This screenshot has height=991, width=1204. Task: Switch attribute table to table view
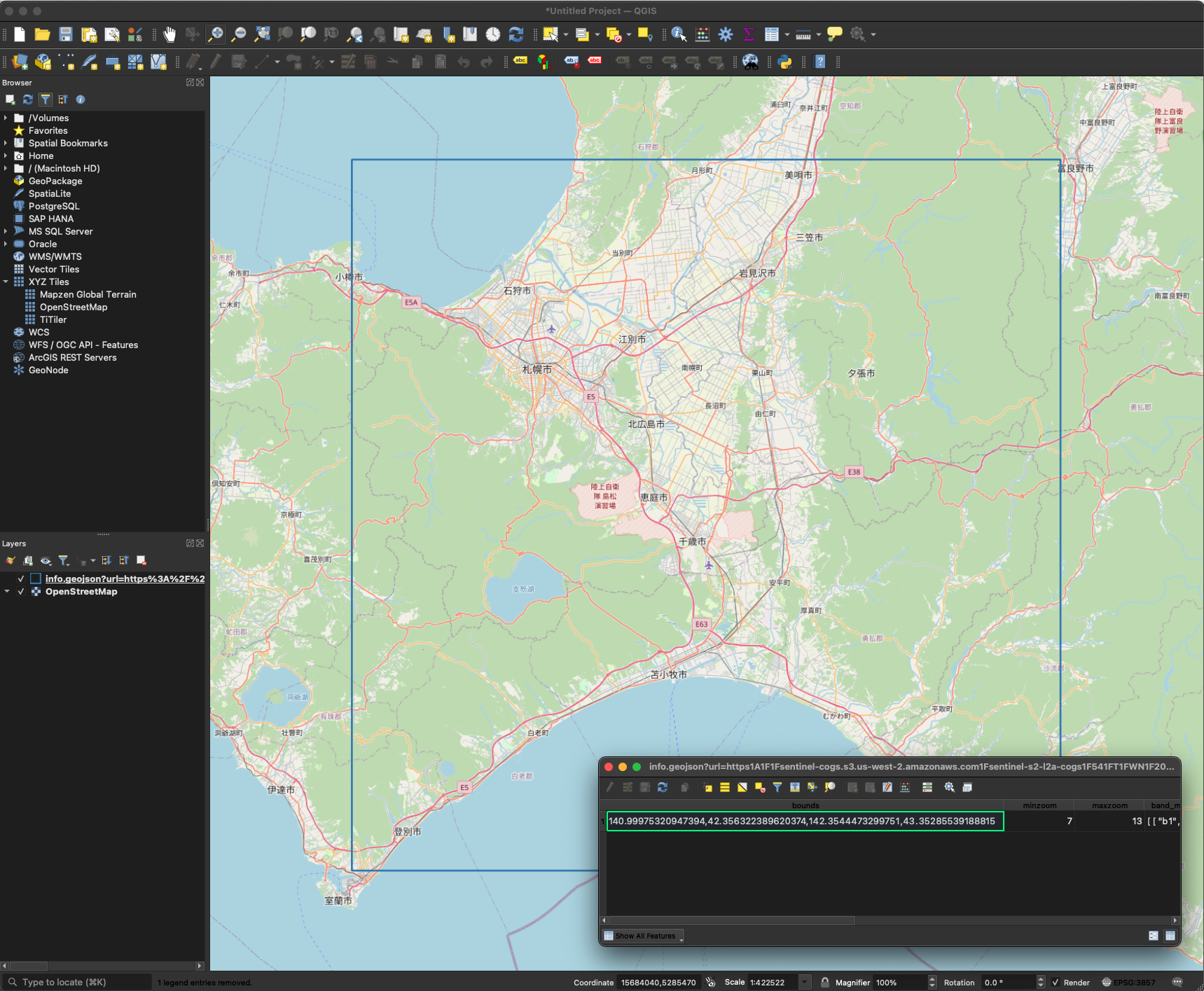[x=1170, y=936]
